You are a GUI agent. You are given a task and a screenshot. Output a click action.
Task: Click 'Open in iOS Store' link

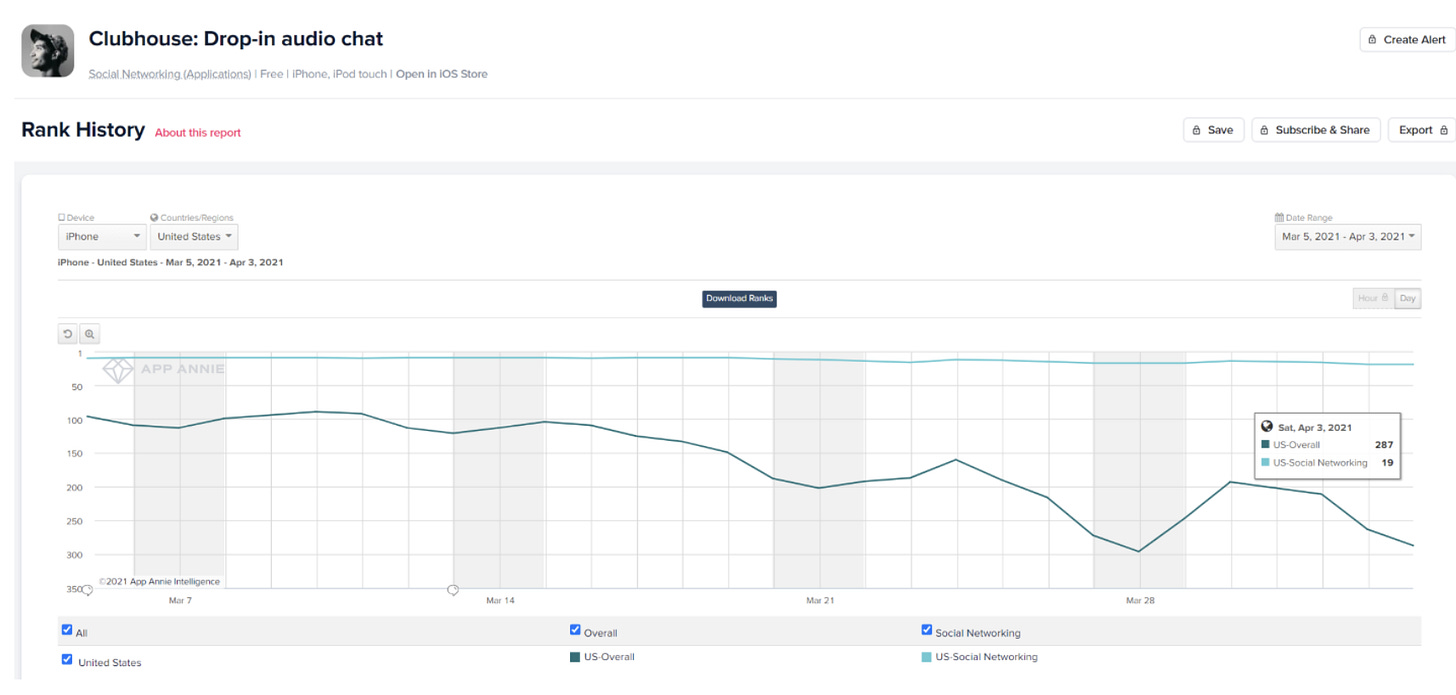click(x=442, y=74)
